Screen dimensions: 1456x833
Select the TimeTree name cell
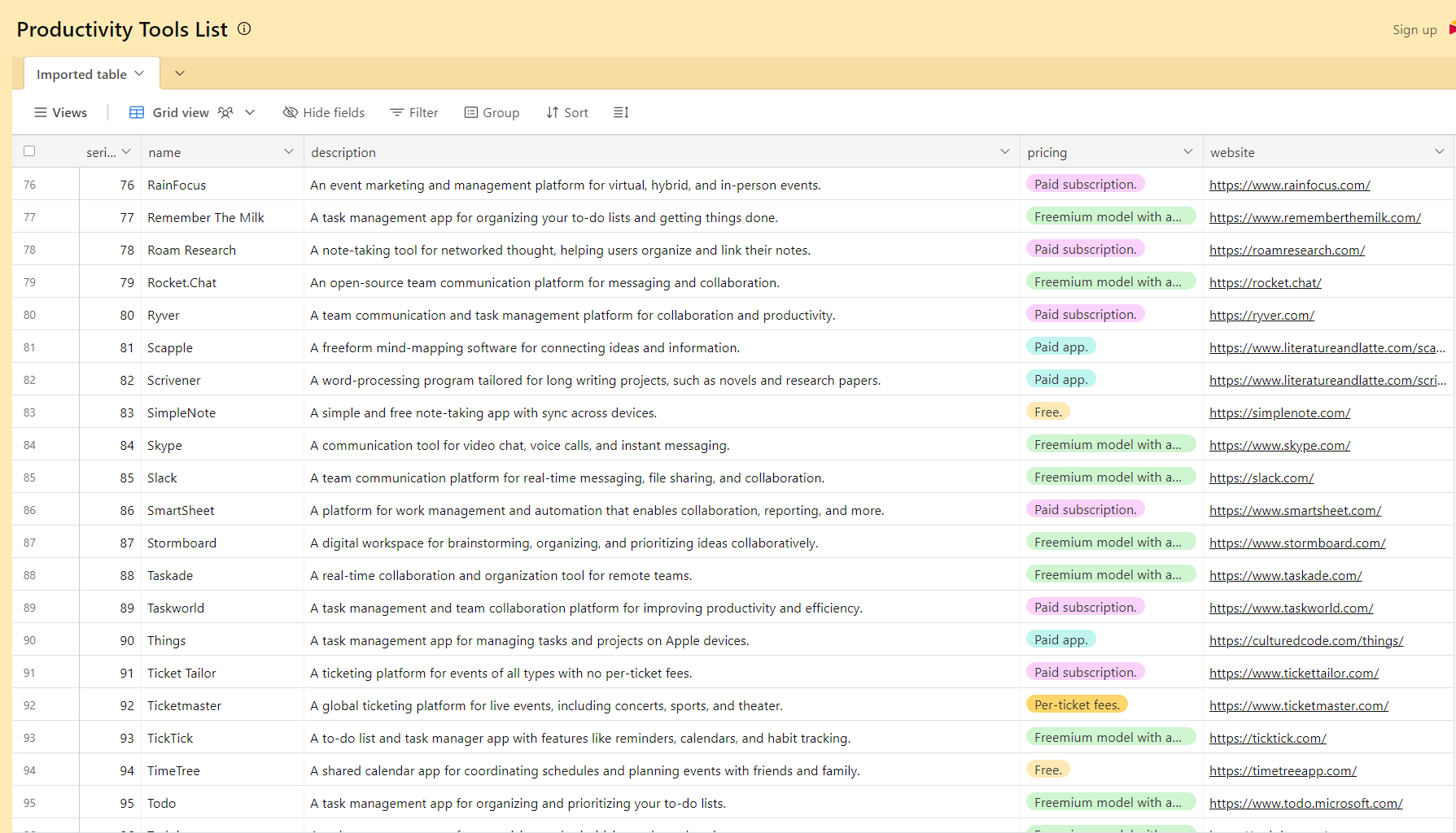(222, 770)
